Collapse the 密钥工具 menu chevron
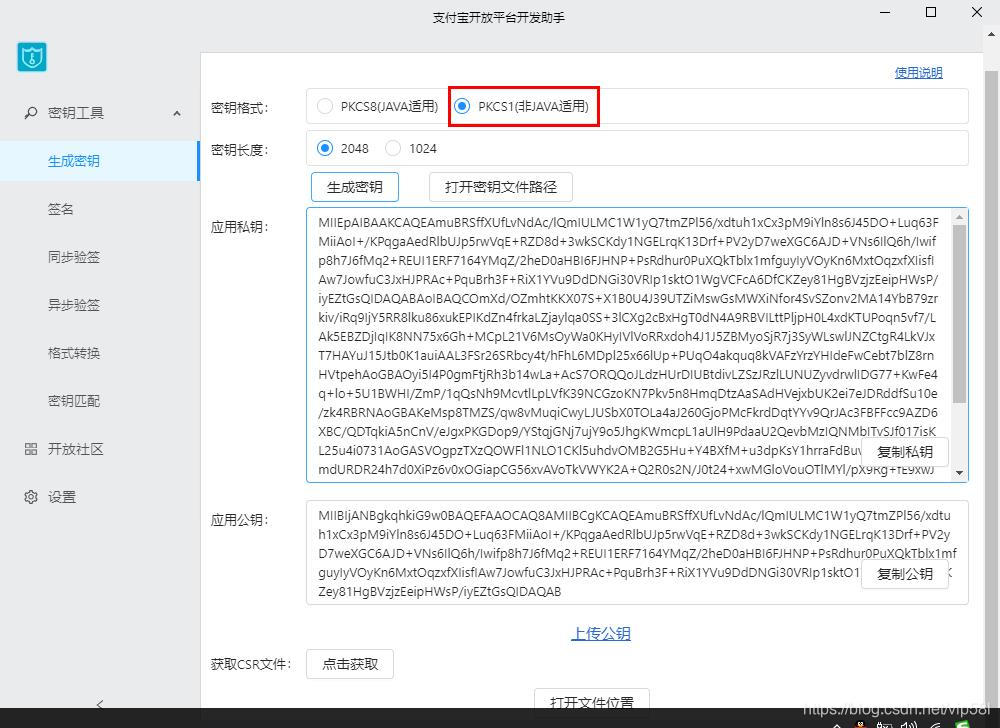The height and width of the screenshot is (728, 1000). point(177,113)
